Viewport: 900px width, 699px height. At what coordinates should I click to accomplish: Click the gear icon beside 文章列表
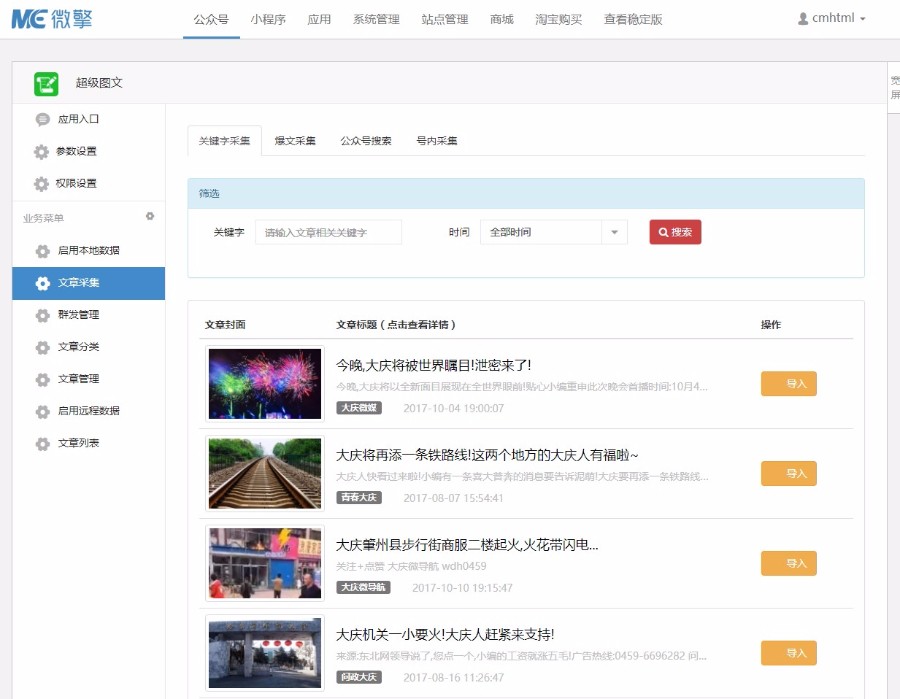(x=42, y=444)
